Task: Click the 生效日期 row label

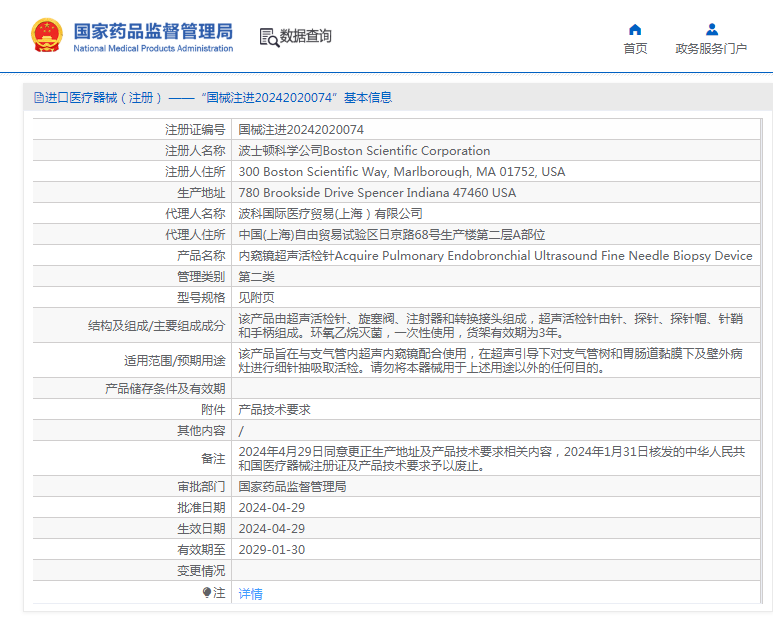Action: point(201,529)
